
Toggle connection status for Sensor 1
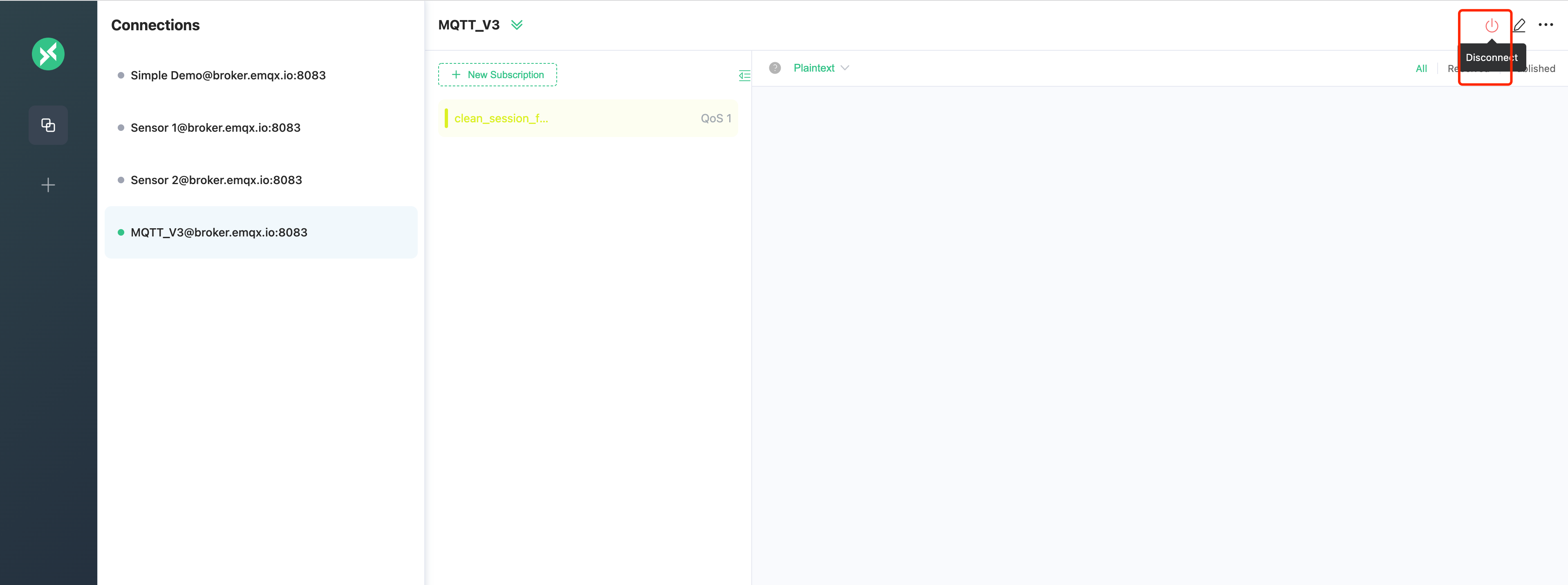pos(120,127)
